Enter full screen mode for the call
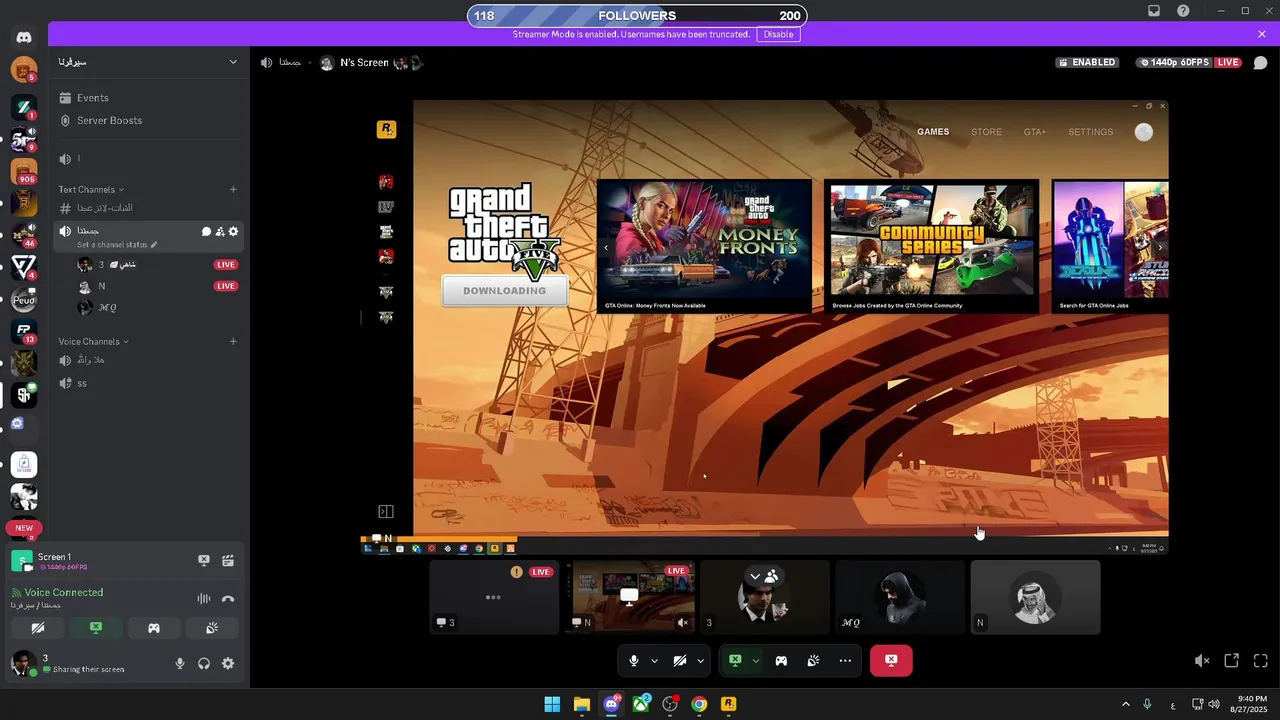 (x=1260, y=660)
